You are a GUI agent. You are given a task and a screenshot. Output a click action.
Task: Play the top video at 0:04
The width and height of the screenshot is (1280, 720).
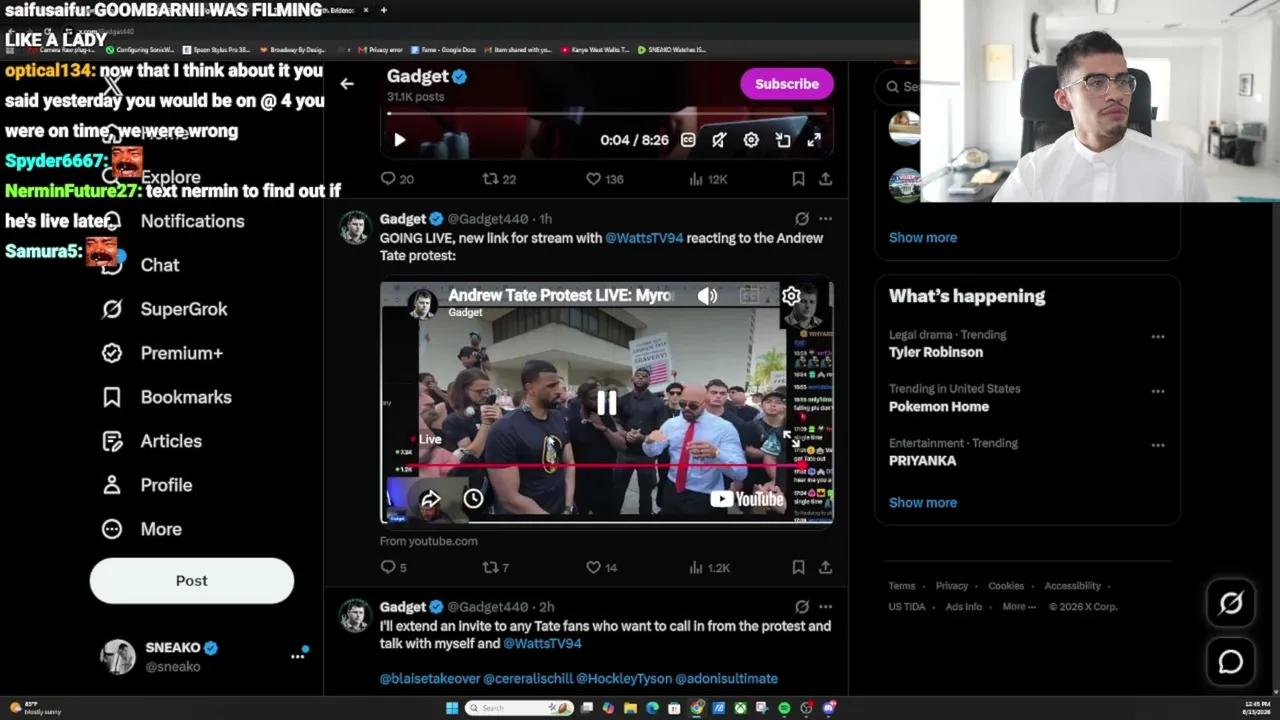[x=399, y=140]
